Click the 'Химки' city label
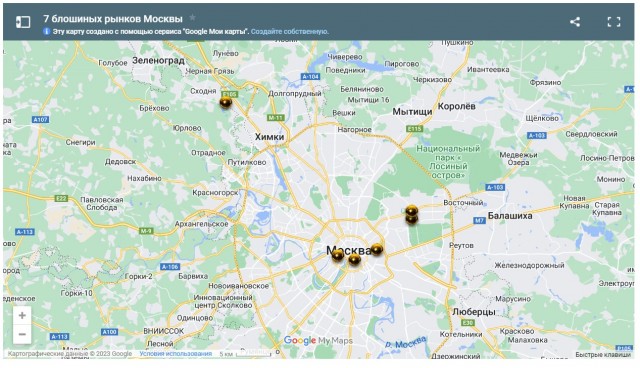640x368 pixels. [x=269, y=137]
